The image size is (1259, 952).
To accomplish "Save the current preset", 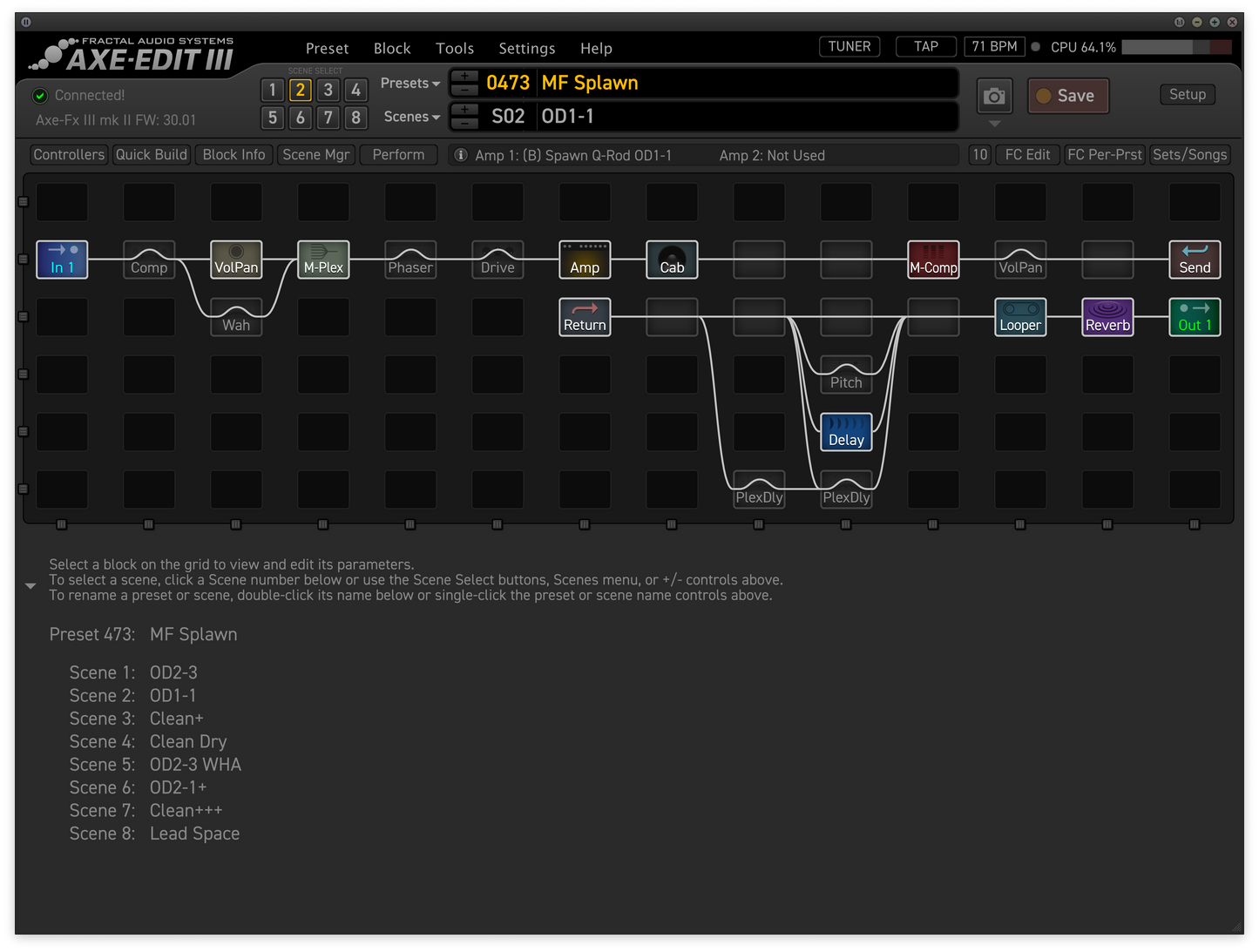I will (x=1067, y=96).
